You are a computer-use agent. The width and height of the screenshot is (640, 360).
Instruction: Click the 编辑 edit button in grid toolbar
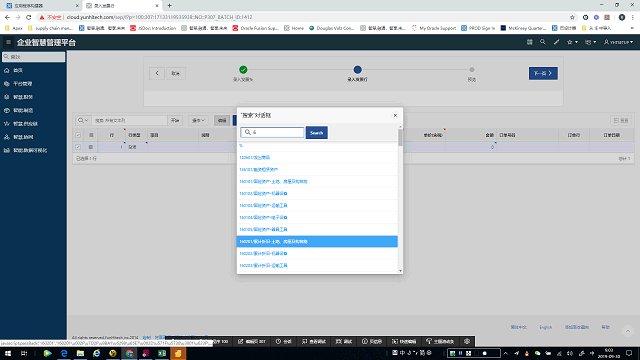[222, 120]
